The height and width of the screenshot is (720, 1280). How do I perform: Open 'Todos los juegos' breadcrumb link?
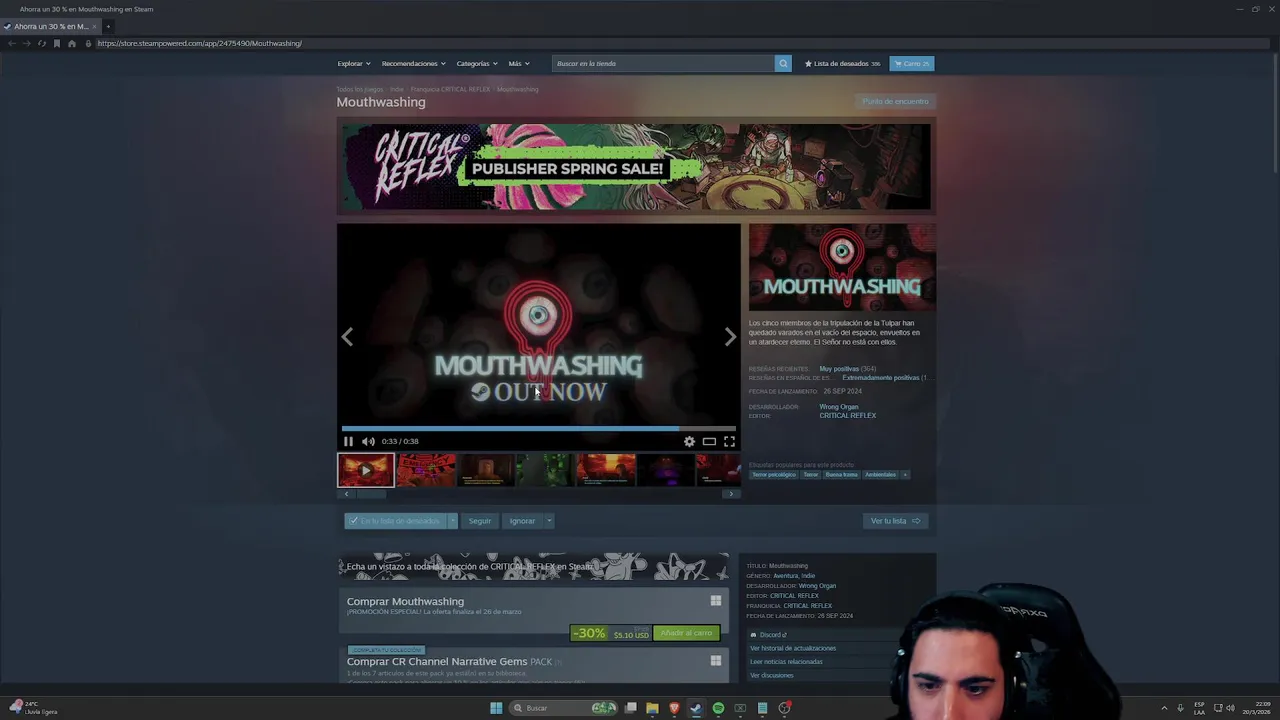click(x=359, y=89)
